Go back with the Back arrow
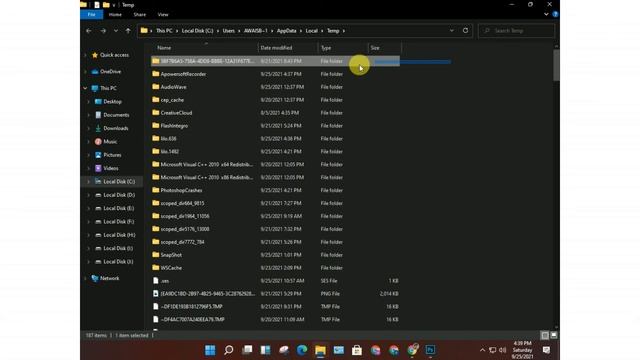The width and height of the screenshot is (640, 360). click(89, 31)
